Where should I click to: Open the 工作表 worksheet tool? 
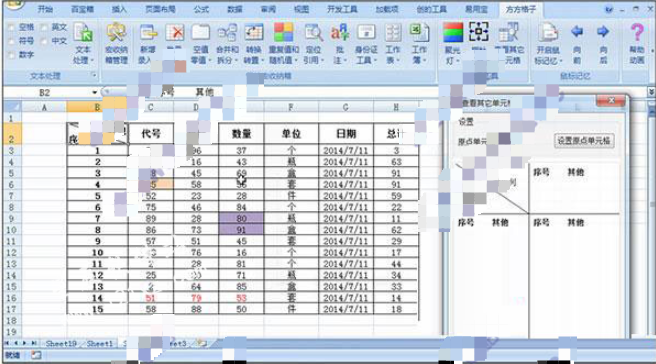392,44
